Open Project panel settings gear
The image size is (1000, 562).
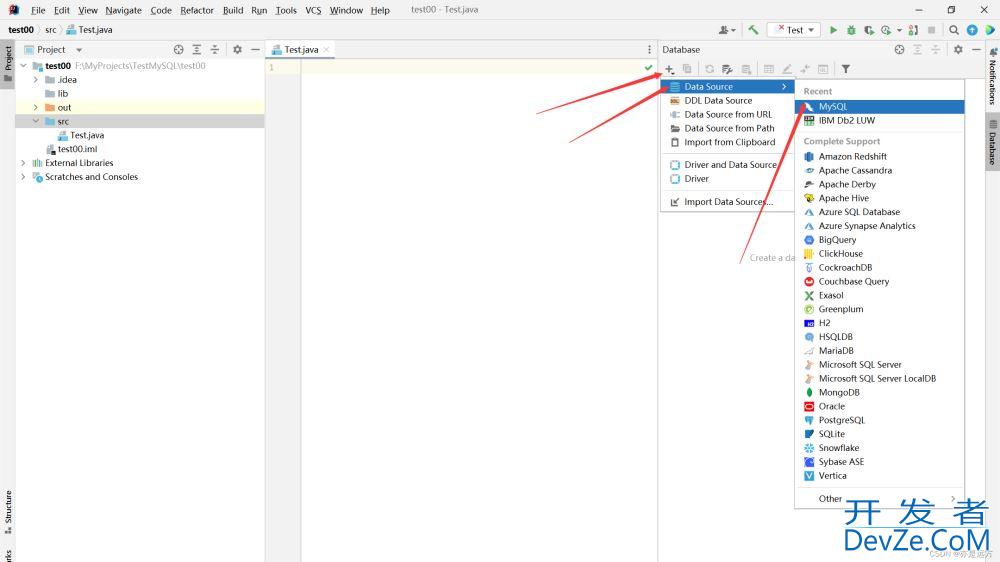coord(237,49)
